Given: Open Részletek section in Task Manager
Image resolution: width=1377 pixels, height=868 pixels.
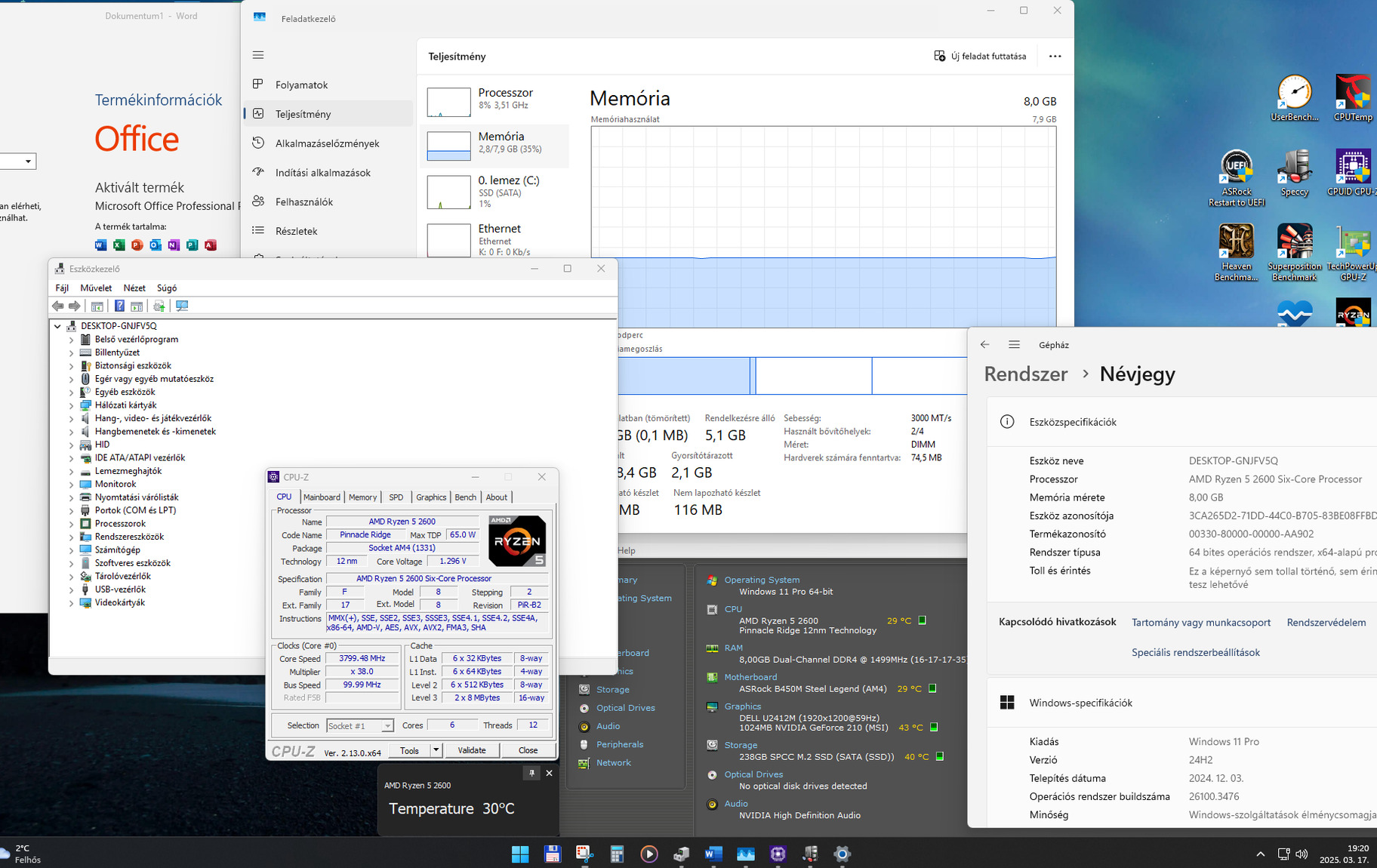Looking at the screenshot, I should coord(328,231).
